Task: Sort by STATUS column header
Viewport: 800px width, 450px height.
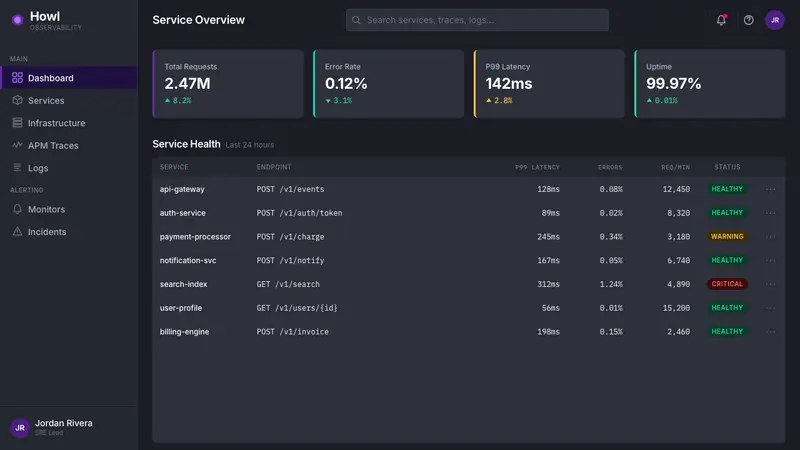Action: pos(727,167)
